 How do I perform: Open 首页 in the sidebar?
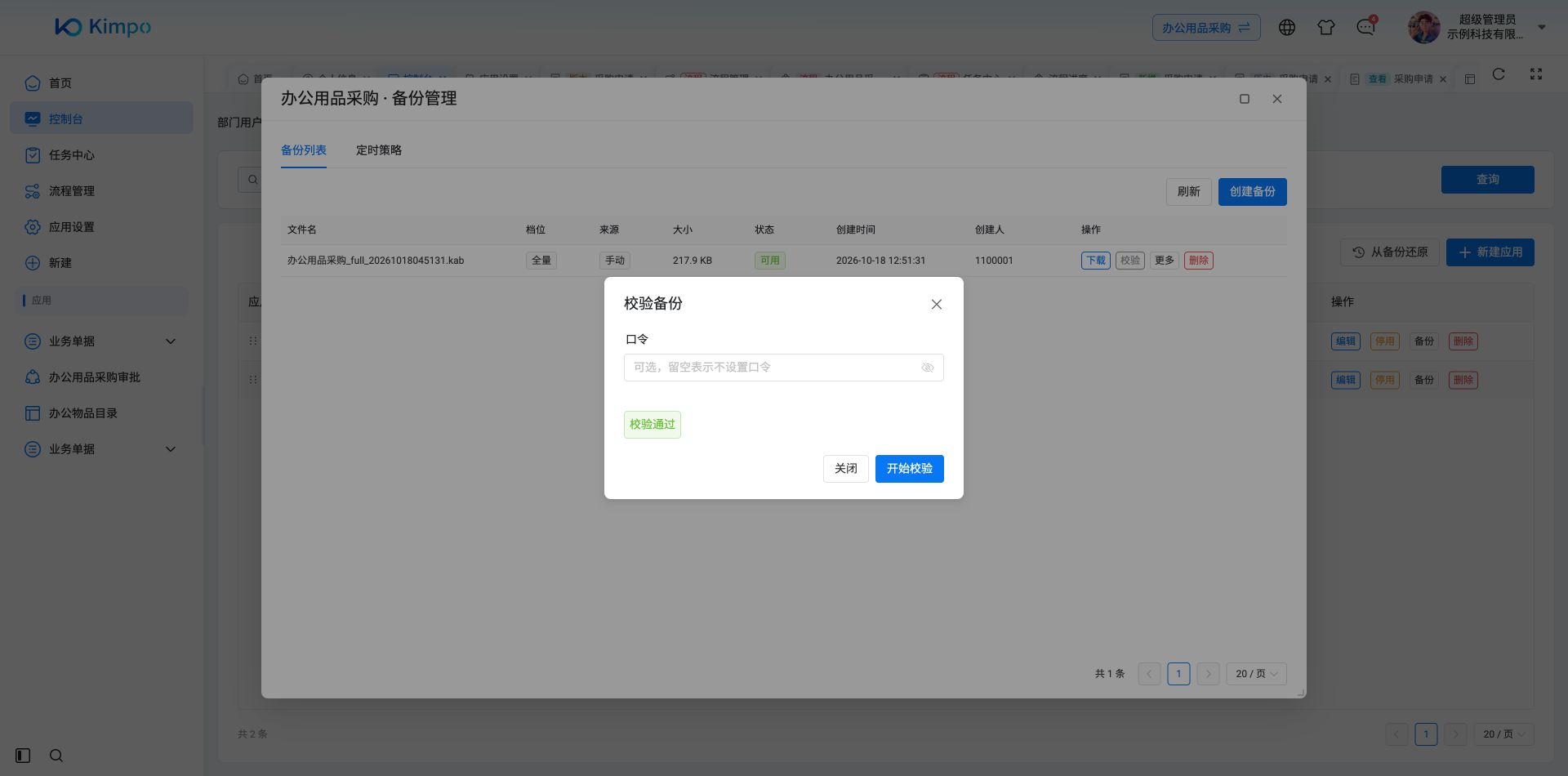(101, 83)
